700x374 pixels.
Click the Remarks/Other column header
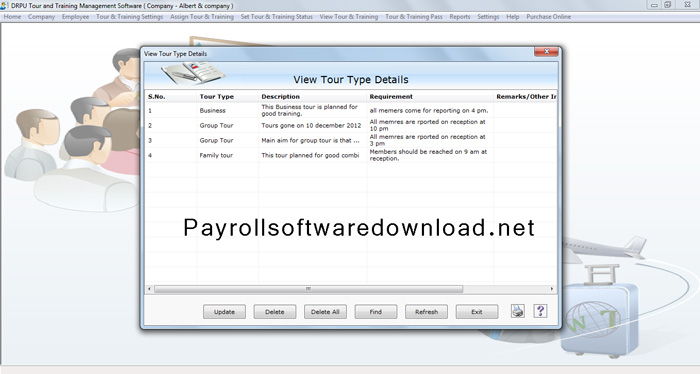coord(525,96)
